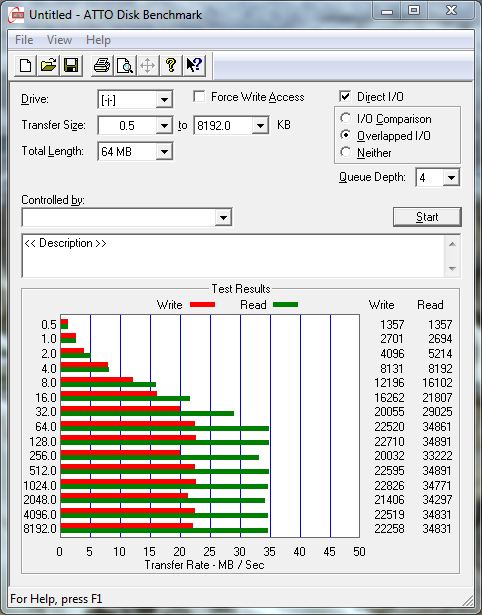This screenshot has height=615, width=482.
Task: Click read value 34297 in results
Action: pyautogui.click(x=437, y=500)
